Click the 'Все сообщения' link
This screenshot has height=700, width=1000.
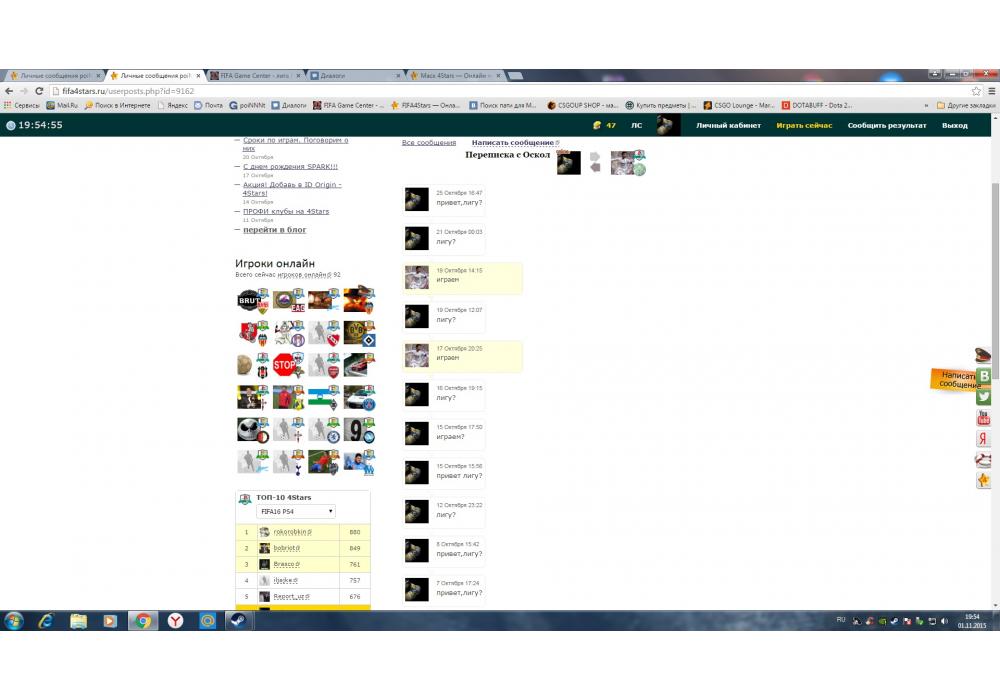(x=428, y=143)
